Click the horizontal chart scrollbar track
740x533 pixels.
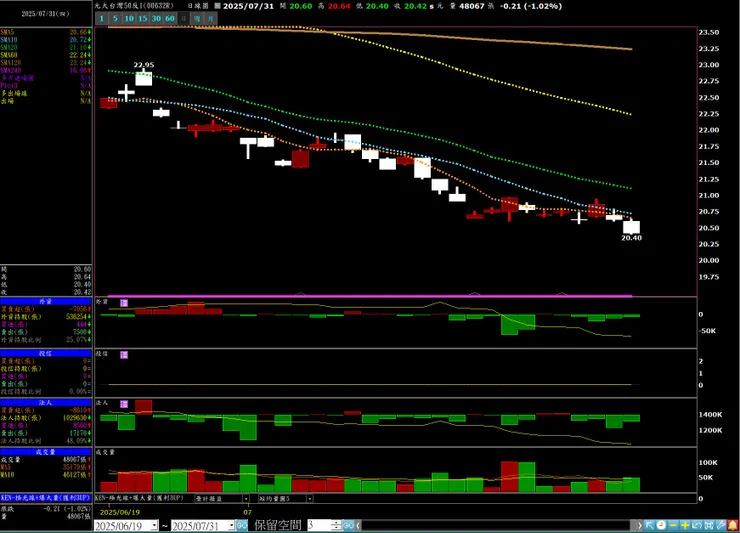pos(498,525)
